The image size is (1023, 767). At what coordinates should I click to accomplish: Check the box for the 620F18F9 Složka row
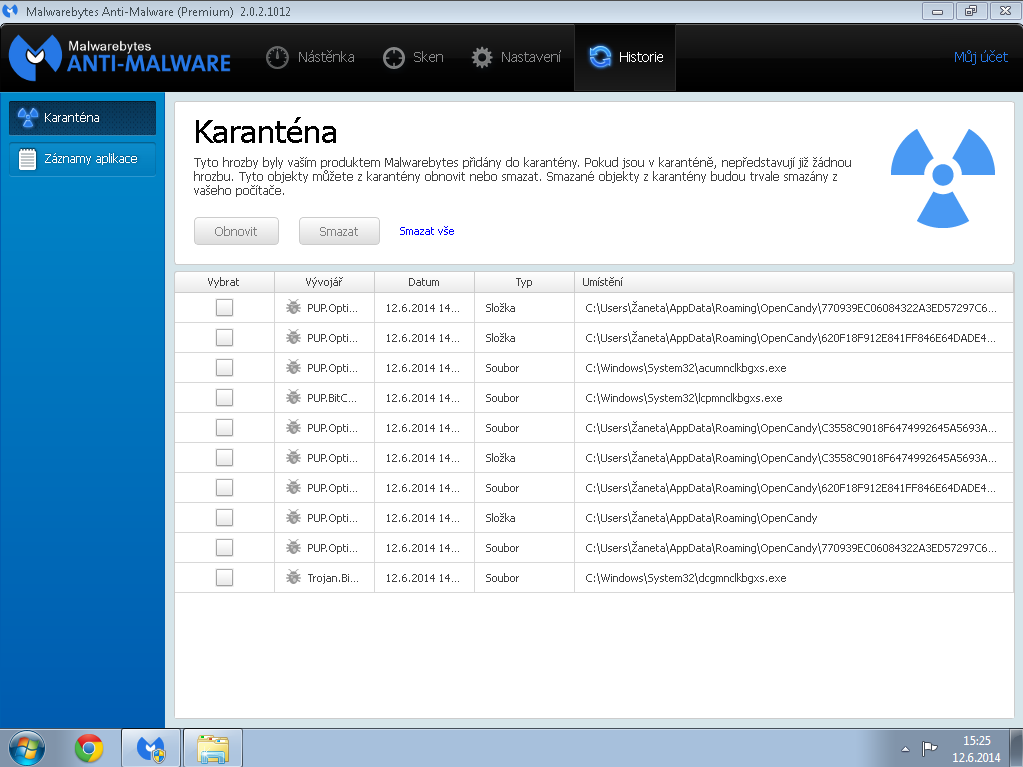224,338
